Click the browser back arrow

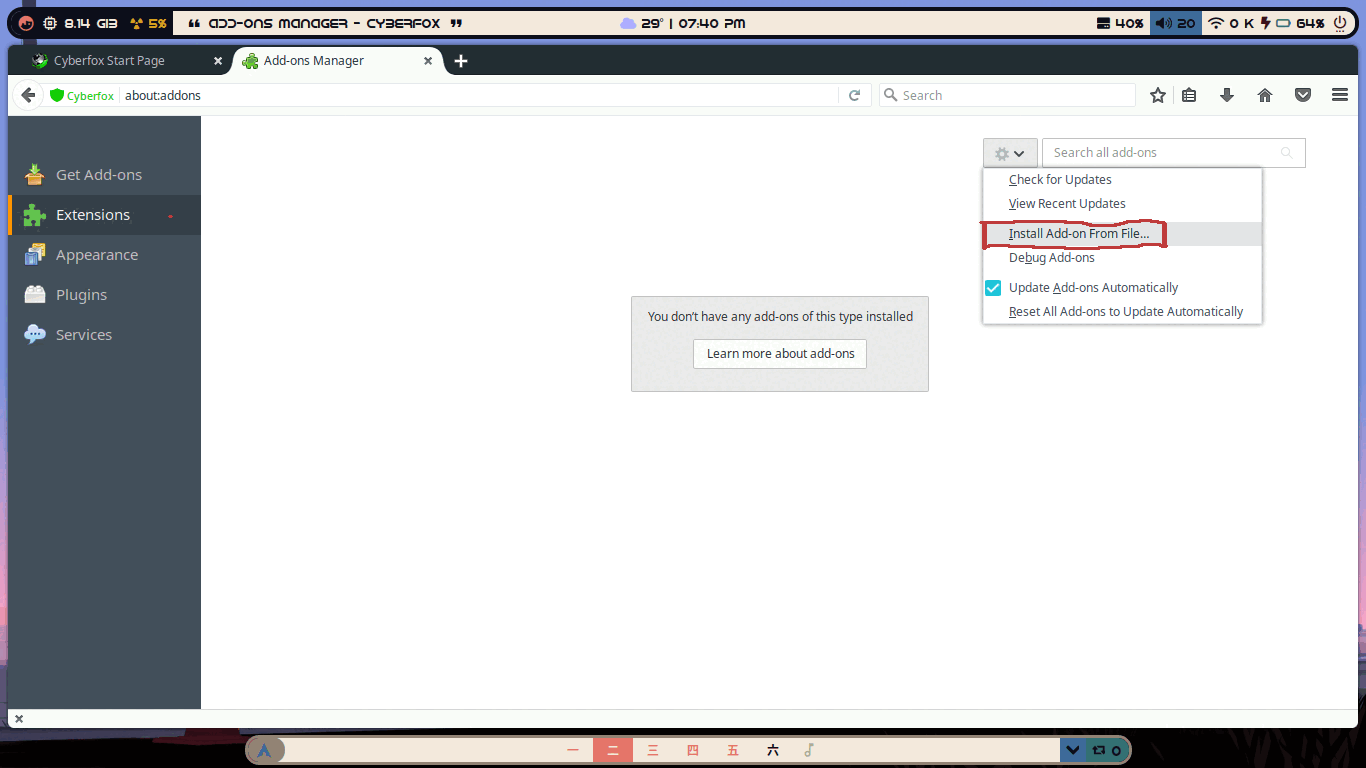[28, 95]
